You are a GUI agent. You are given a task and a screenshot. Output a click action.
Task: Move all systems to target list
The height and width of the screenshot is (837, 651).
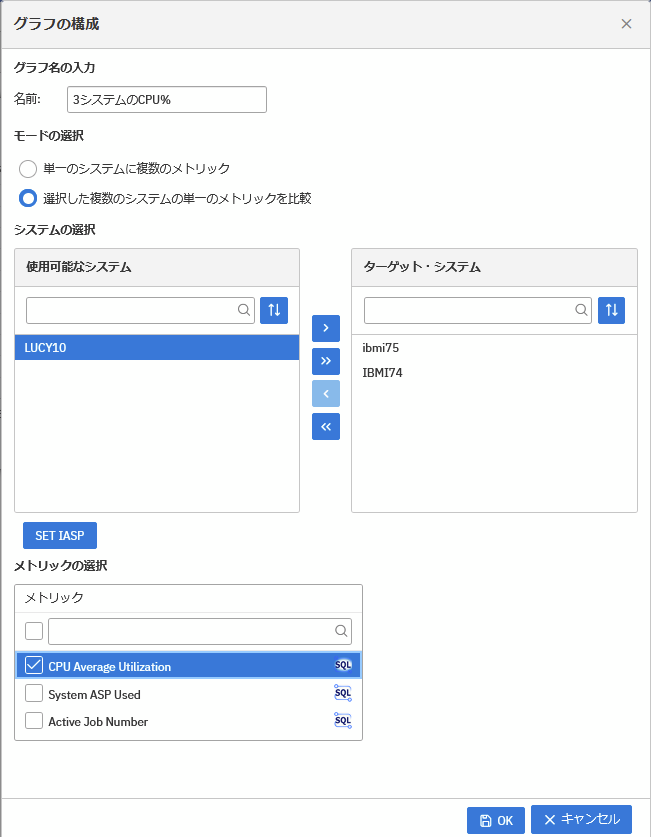click(x=326, y=361)
